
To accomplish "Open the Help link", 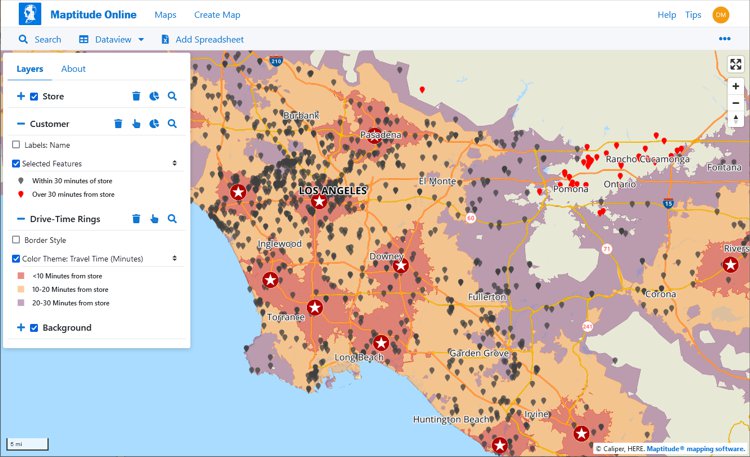I will pyautogui.click(x=666, y=15).
